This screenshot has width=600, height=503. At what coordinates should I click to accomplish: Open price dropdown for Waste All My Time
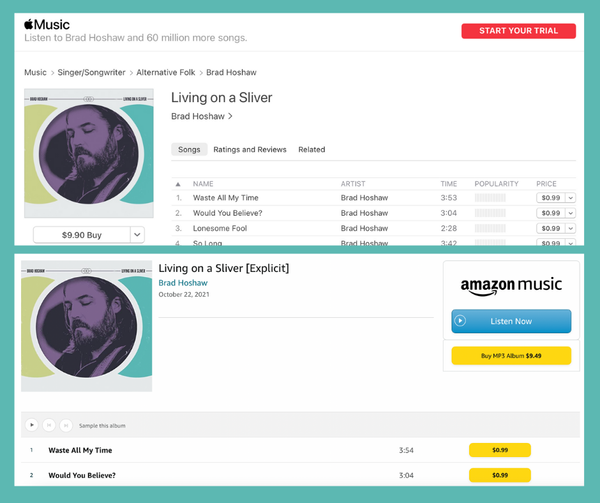[x=571, y=198]
